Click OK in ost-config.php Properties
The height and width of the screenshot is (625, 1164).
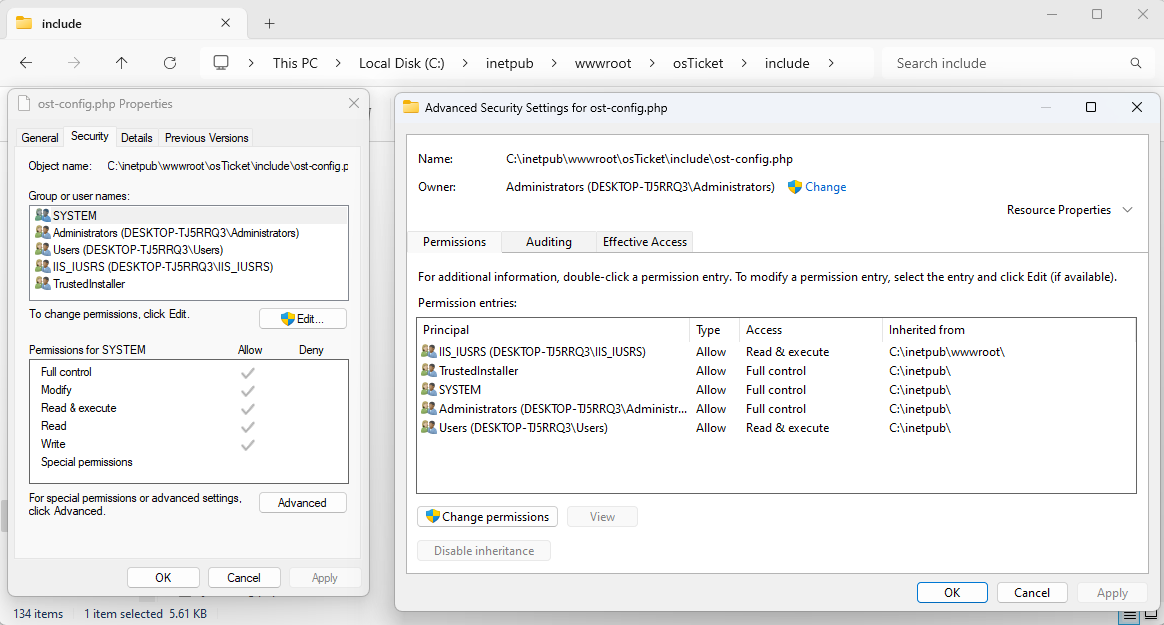pyautogui.click(x=163, y=577)
